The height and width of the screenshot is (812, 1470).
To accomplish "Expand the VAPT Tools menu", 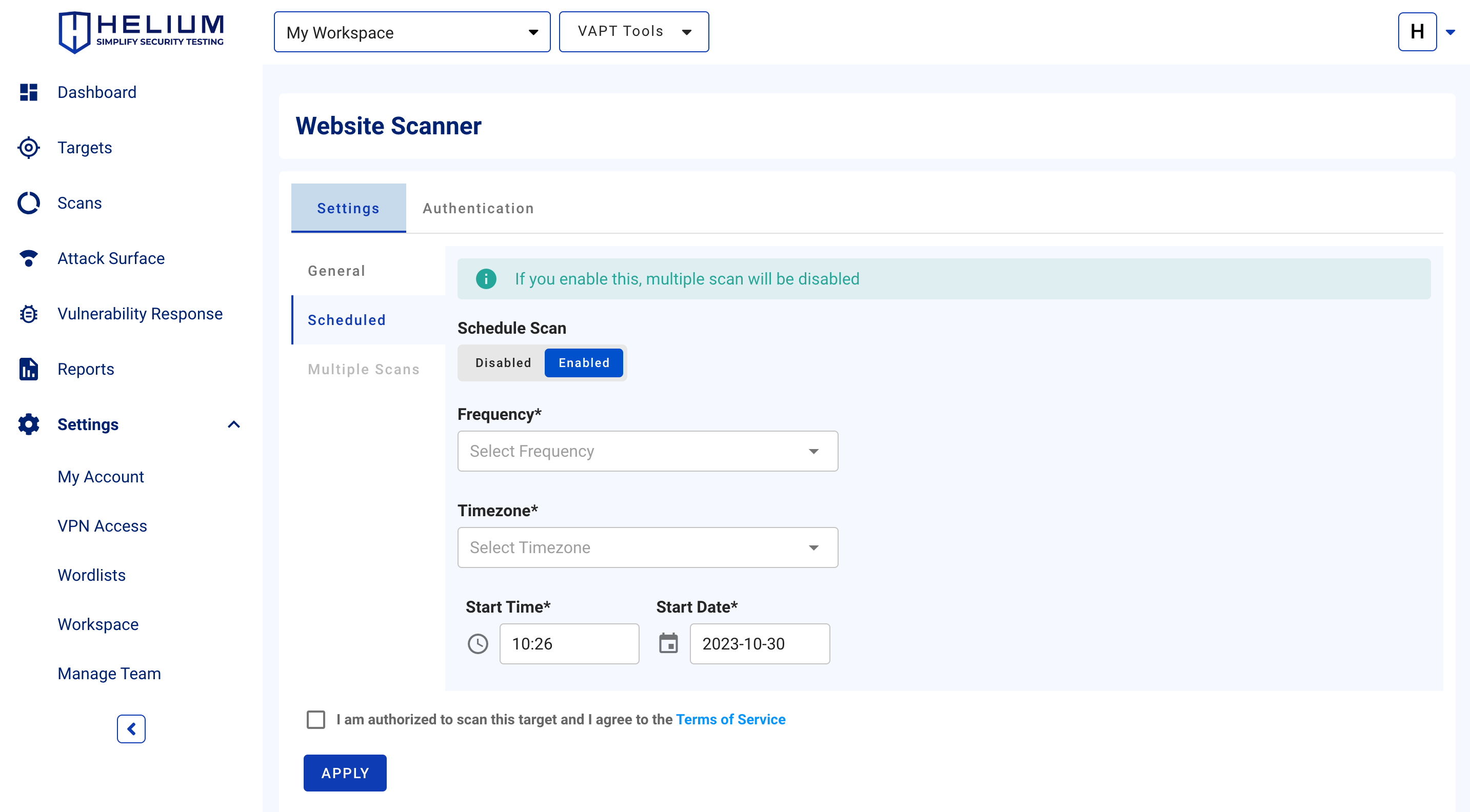I will [633, 32].
